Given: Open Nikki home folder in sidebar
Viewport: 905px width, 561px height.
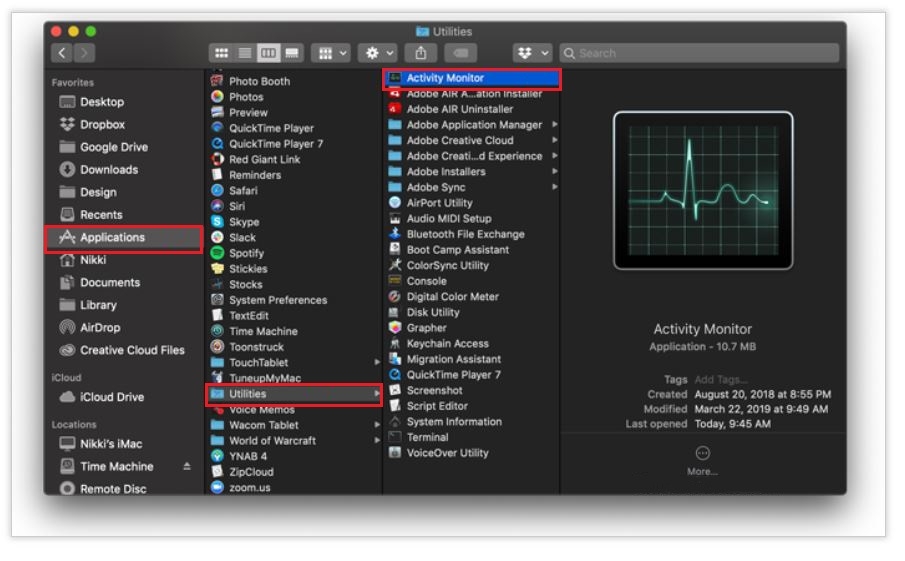Looking at the screenshot, I should point(93,260).
